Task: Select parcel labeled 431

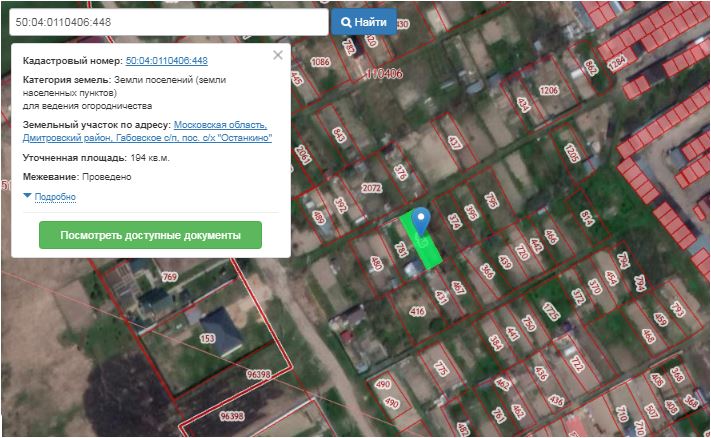Action: pyautogui.click(x=441, y=297)
